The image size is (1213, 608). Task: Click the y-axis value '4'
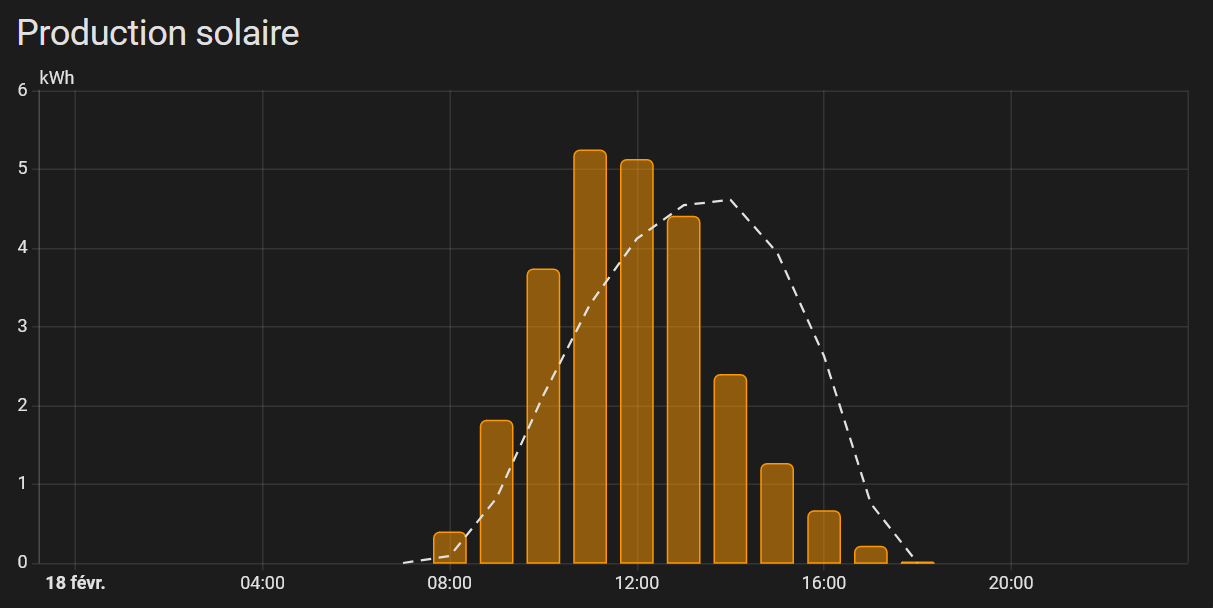[x=22, y=248]
